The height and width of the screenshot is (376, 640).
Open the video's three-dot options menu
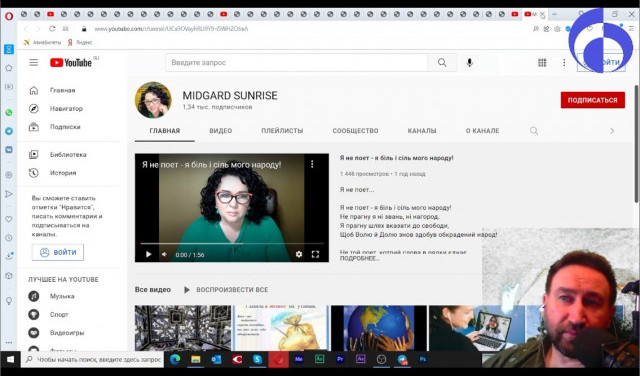pos(312,164)
